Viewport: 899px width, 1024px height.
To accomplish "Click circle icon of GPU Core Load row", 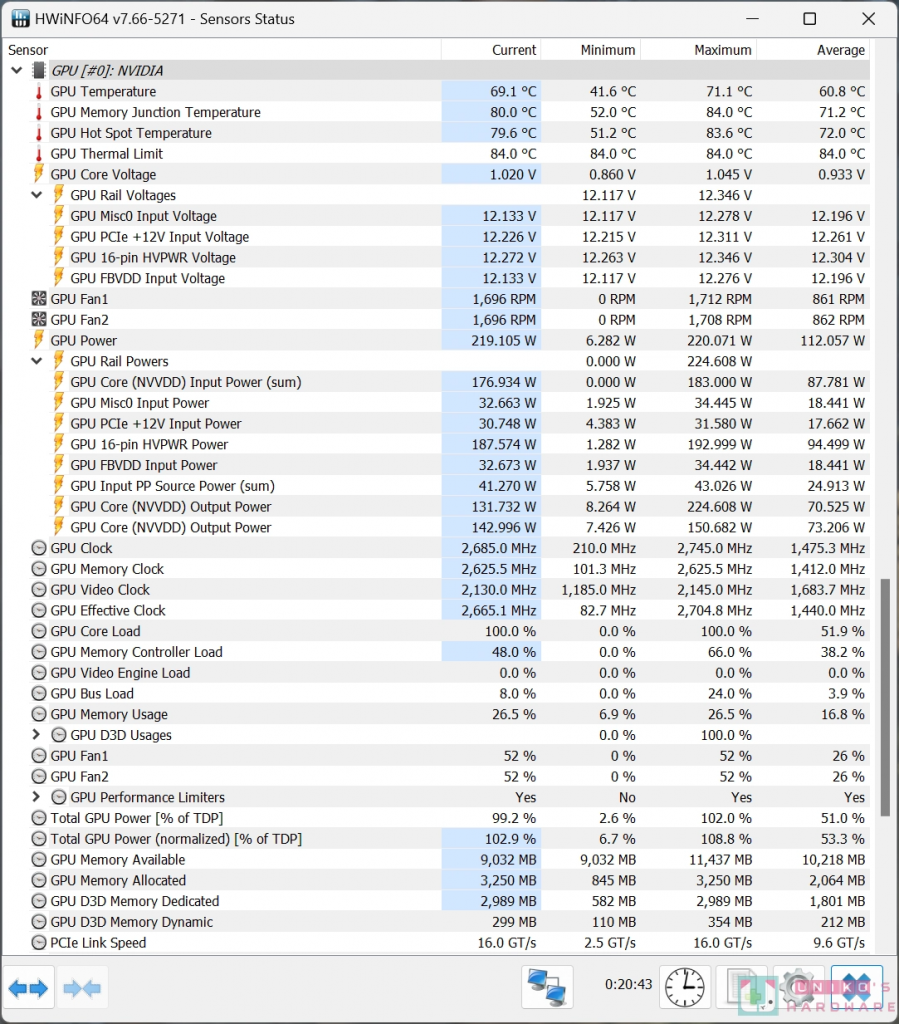I will point(39,632).
